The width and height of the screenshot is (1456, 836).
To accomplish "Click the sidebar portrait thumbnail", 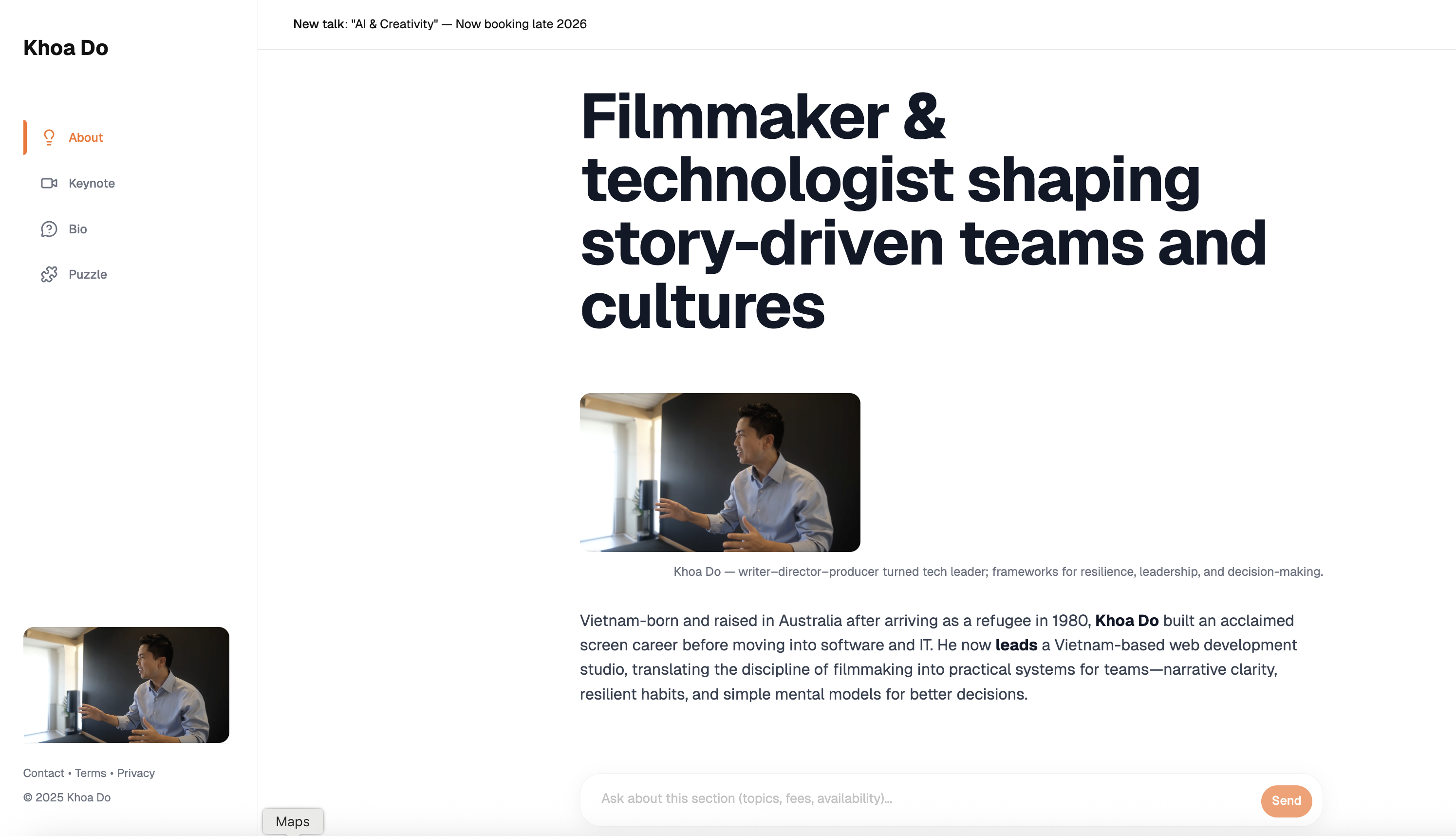I will point(126,685).
